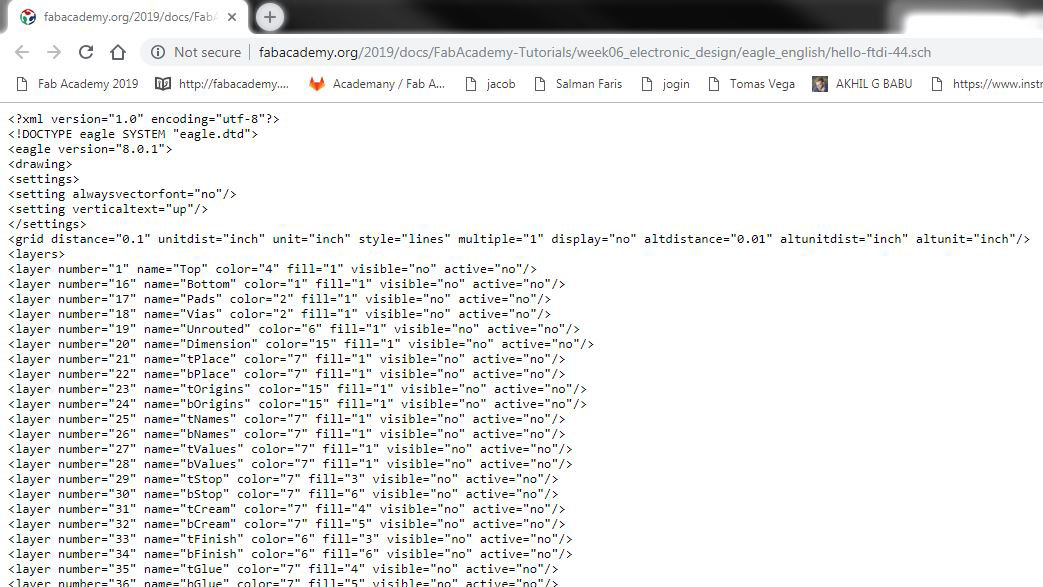This screenshot has height=587, width=1043.
Task: Click the setting alwaysvectorfont line
Action: [122, 194]
